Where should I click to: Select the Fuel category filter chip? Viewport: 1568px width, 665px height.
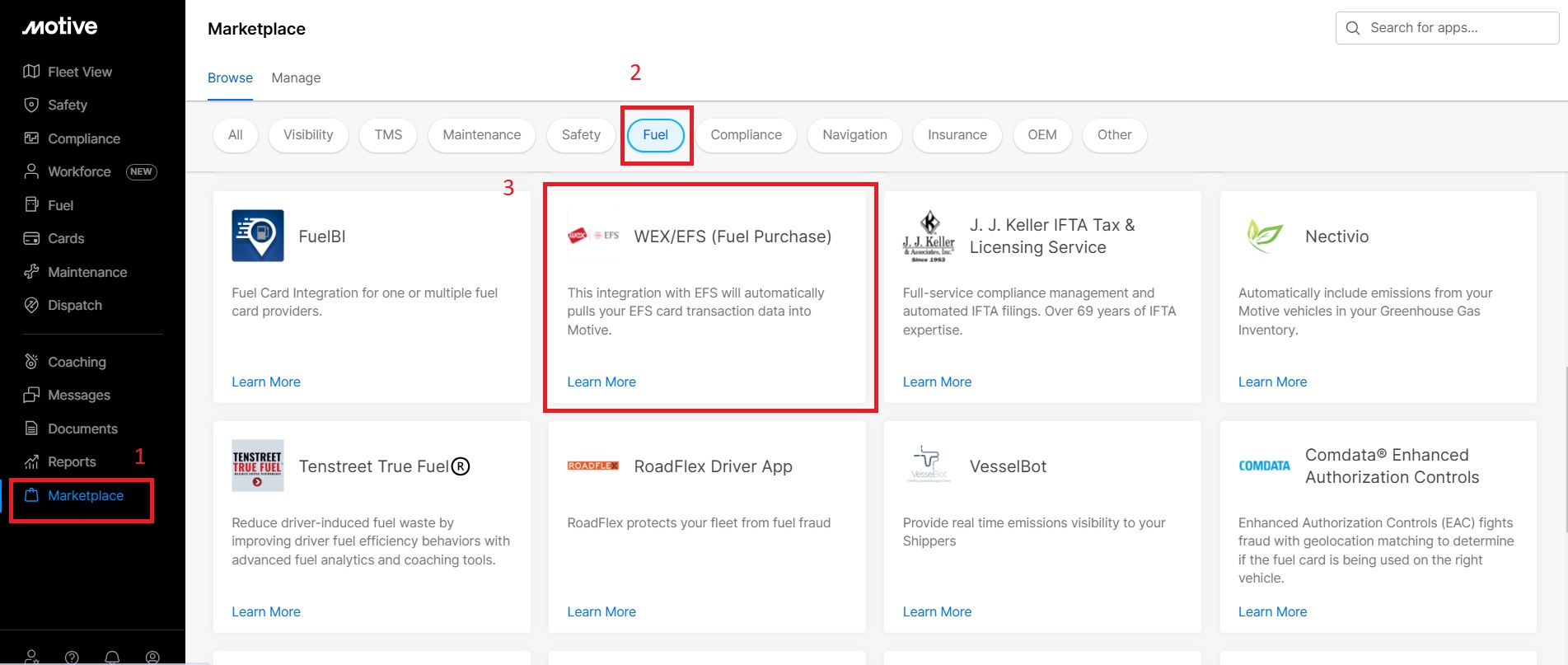tap(655, 135)
